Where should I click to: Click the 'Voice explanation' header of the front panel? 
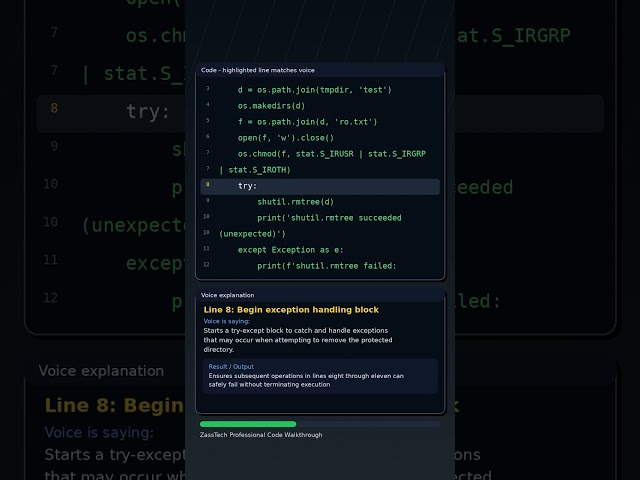227,295
